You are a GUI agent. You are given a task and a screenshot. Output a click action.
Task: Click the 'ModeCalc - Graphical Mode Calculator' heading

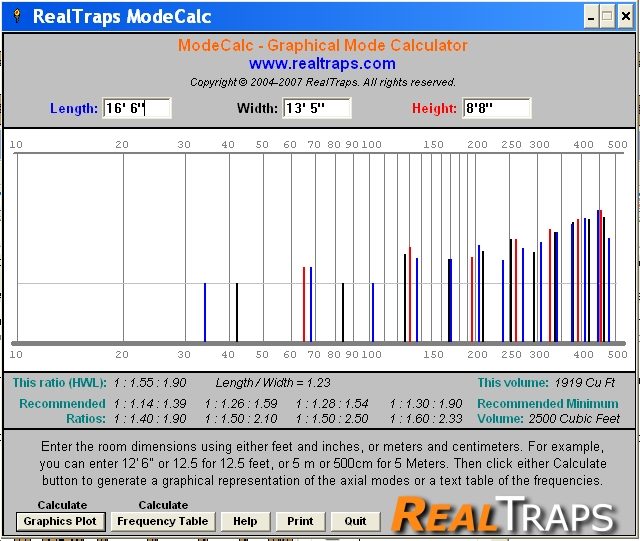322,45
